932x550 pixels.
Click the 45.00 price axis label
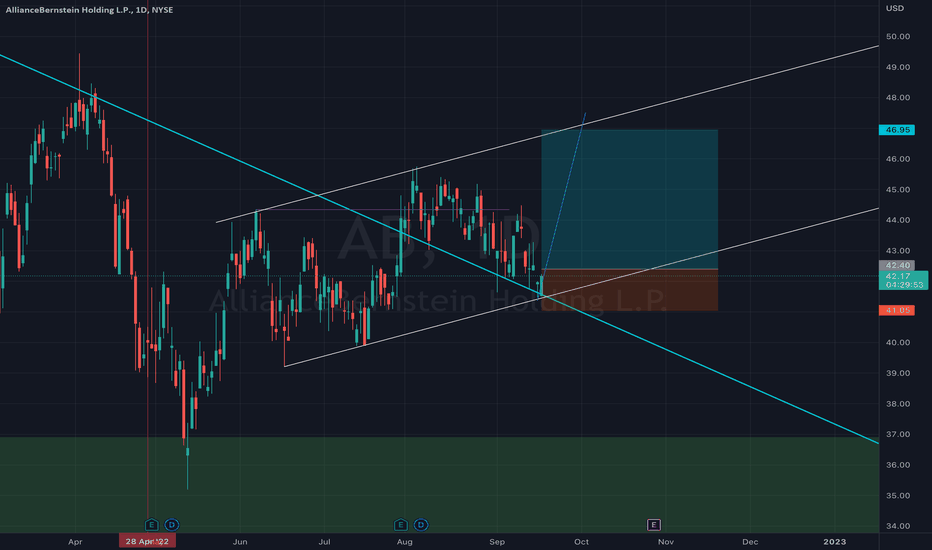(898, 190)
